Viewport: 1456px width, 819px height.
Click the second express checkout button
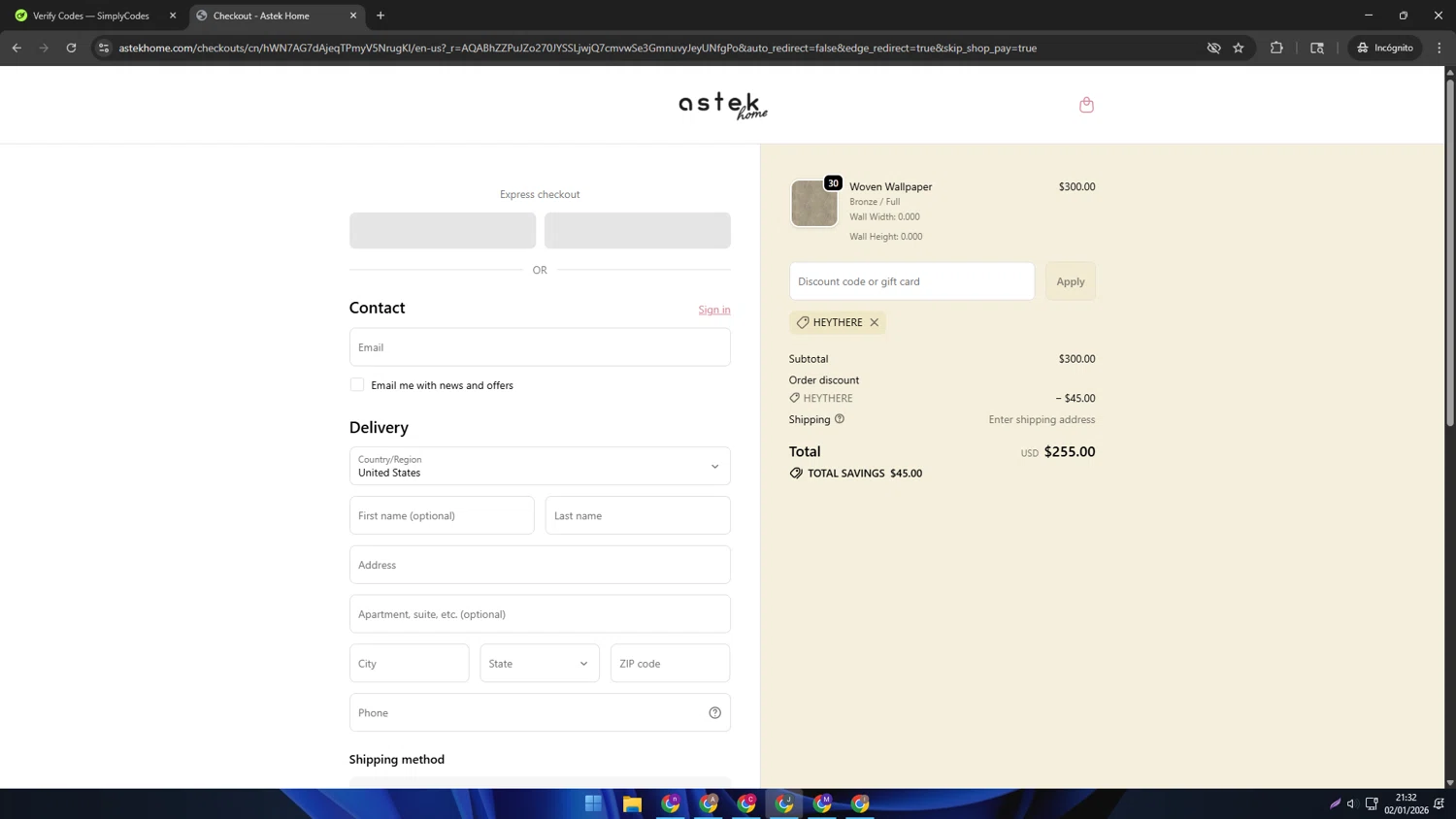pos(638,231)
